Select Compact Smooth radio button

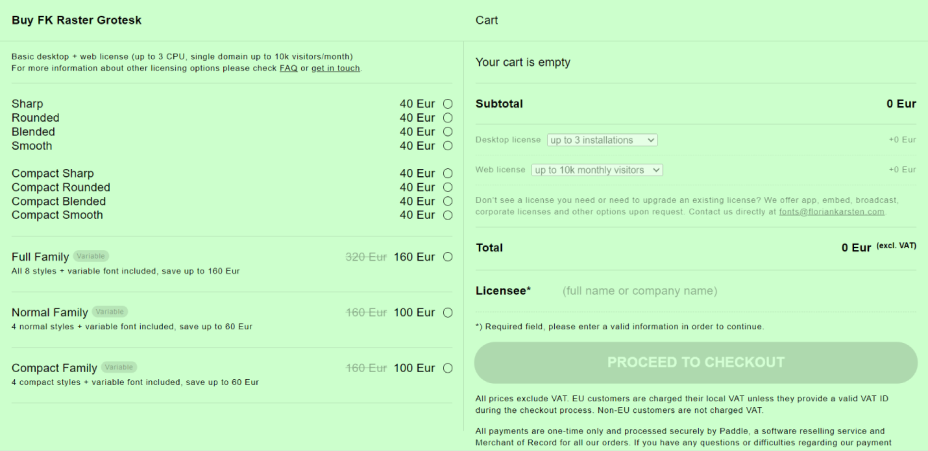[x=447, y=215]
